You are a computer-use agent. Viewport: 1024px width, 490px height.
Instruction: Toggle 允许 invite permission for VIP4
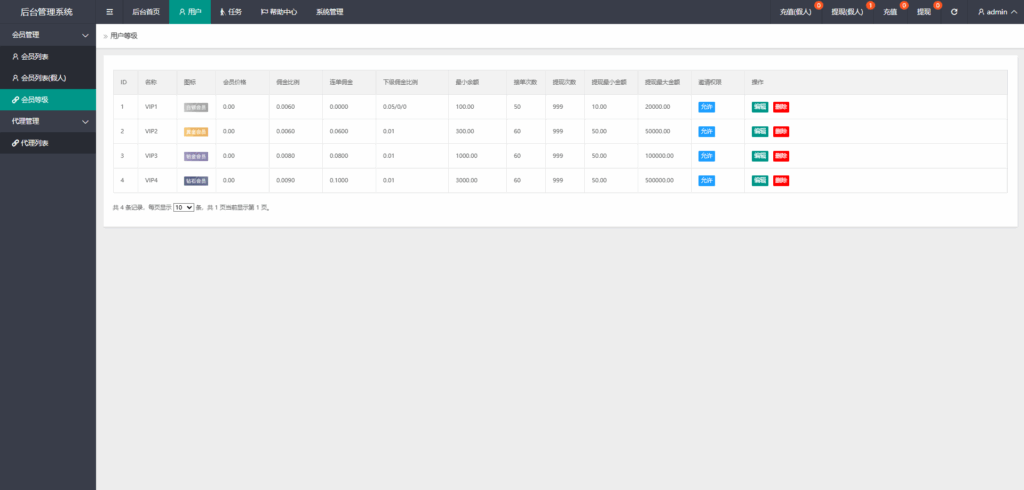[x=706, y=181]
